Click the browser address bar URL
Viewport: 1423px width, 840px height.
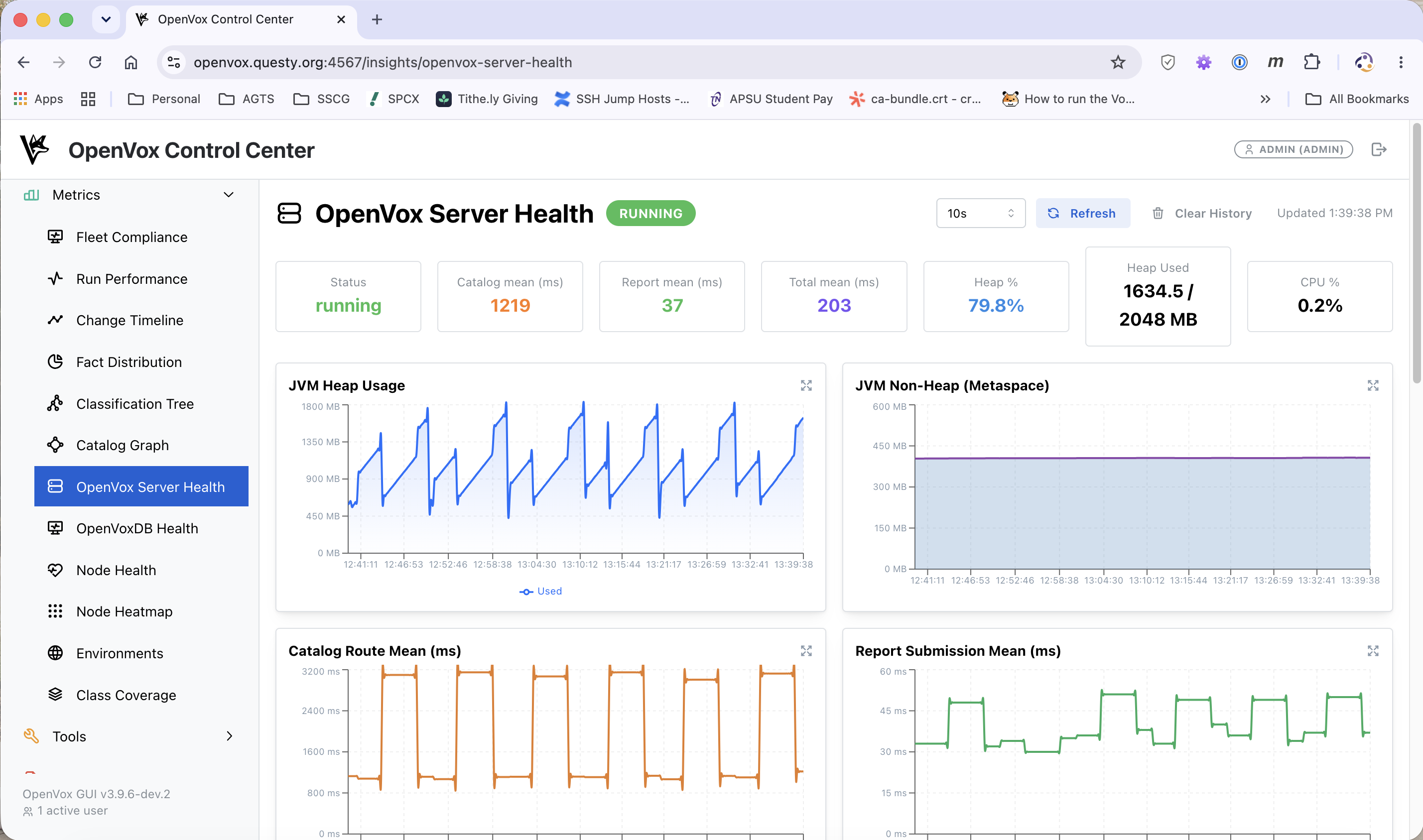[383, 62]
